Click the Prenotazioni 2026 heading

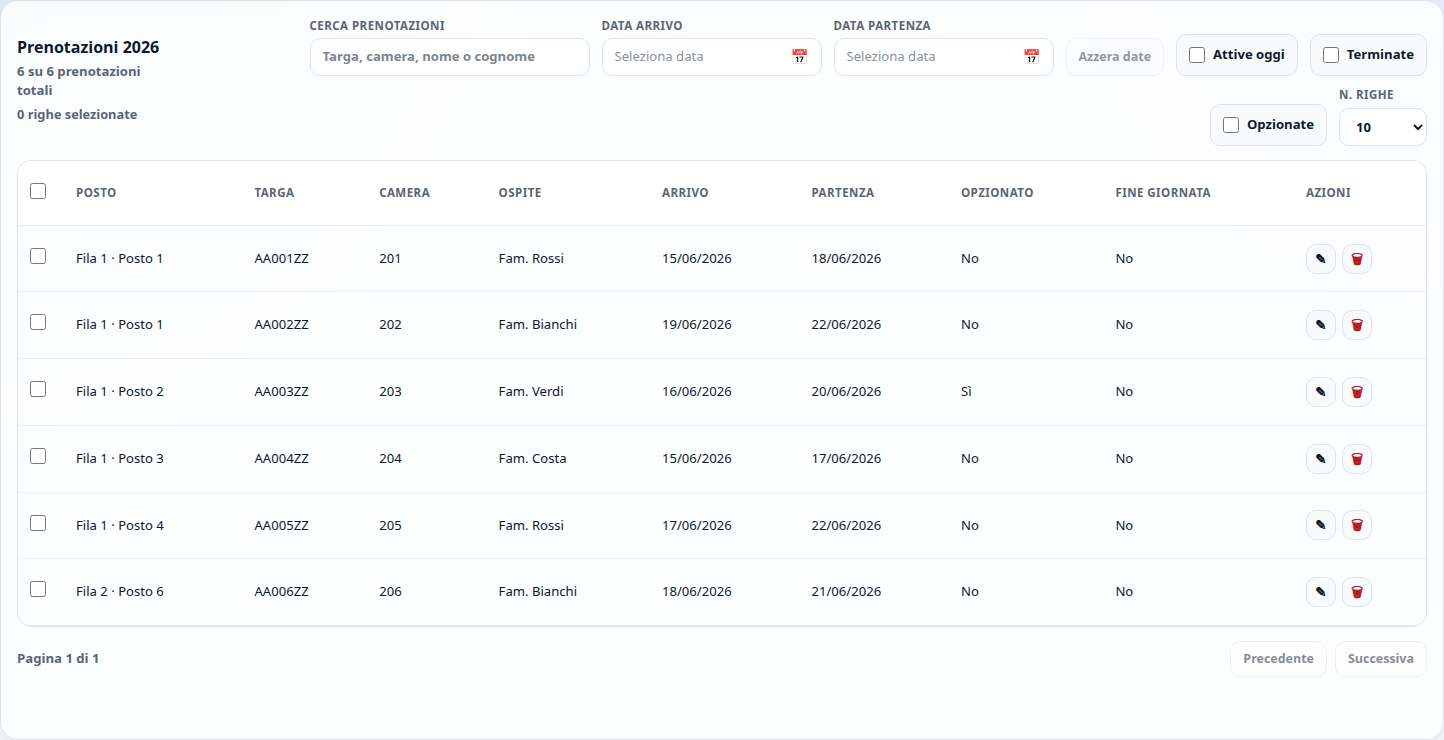pyautogui.click(x=88, y=47)
